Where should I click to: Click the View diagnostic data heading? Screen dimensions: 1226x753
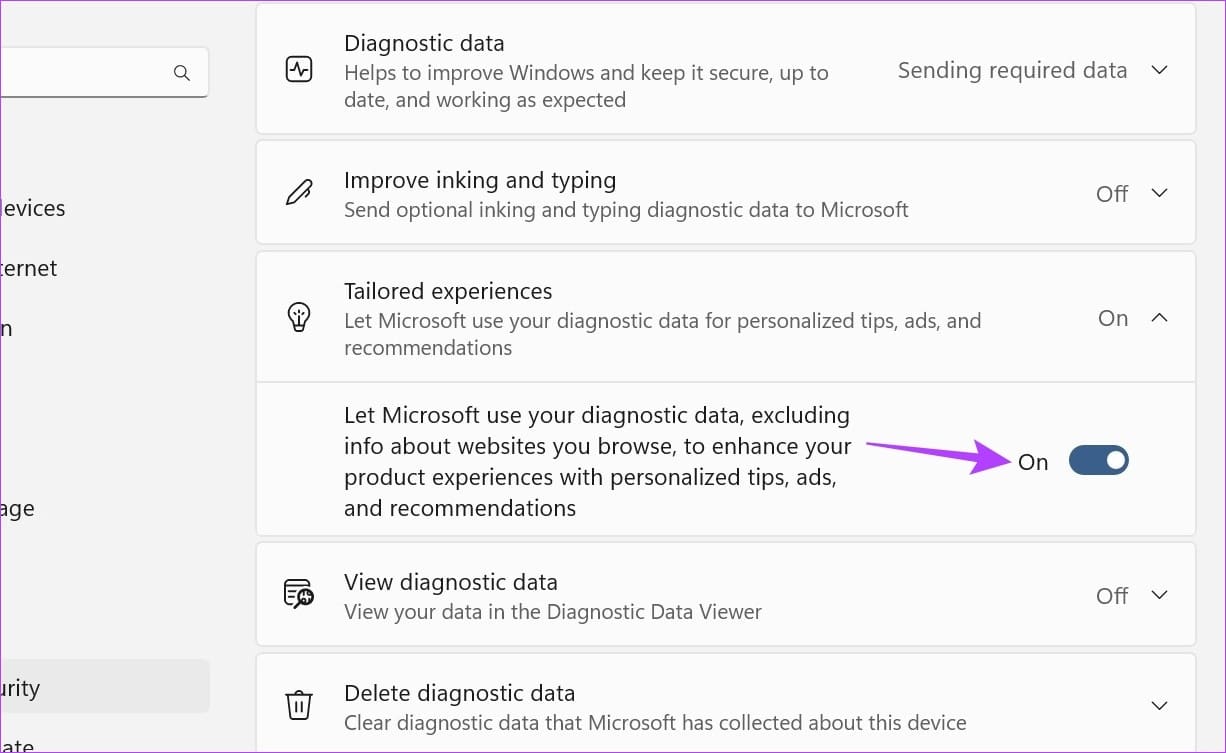point(450,582)
